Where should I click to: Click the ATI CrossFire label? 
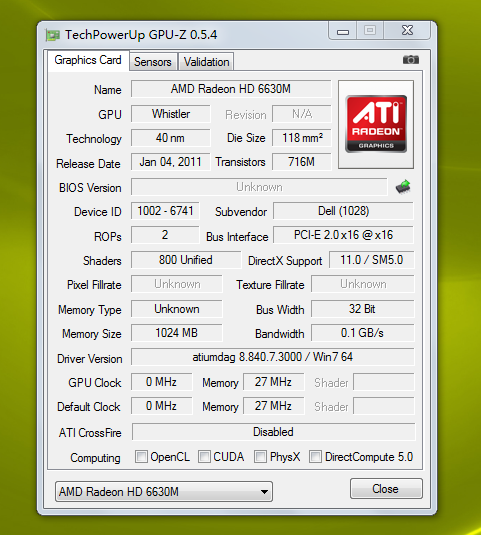[x=90, y=433]
